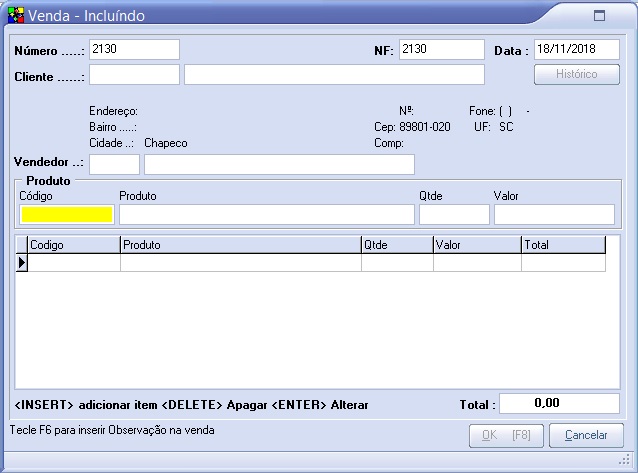Image resolution: width=638 pixels, height=473 pixels.
Task: Click the Valor price input field
Action: [554, 214]
